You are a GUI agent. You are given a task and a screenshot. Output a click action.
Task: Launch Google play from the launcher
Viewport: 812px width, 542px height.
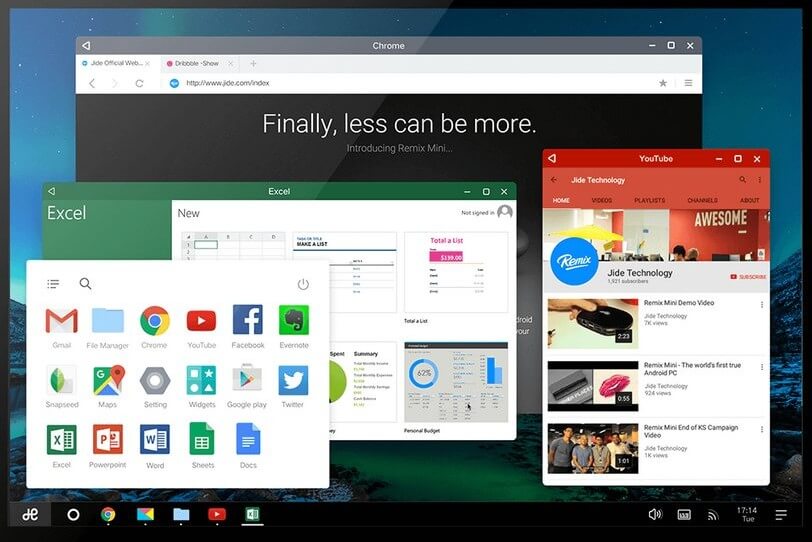[247, 380]
